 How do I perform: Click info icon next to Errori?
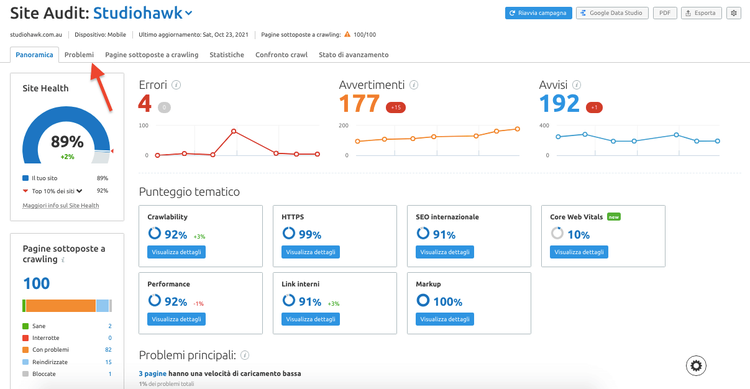176,85
